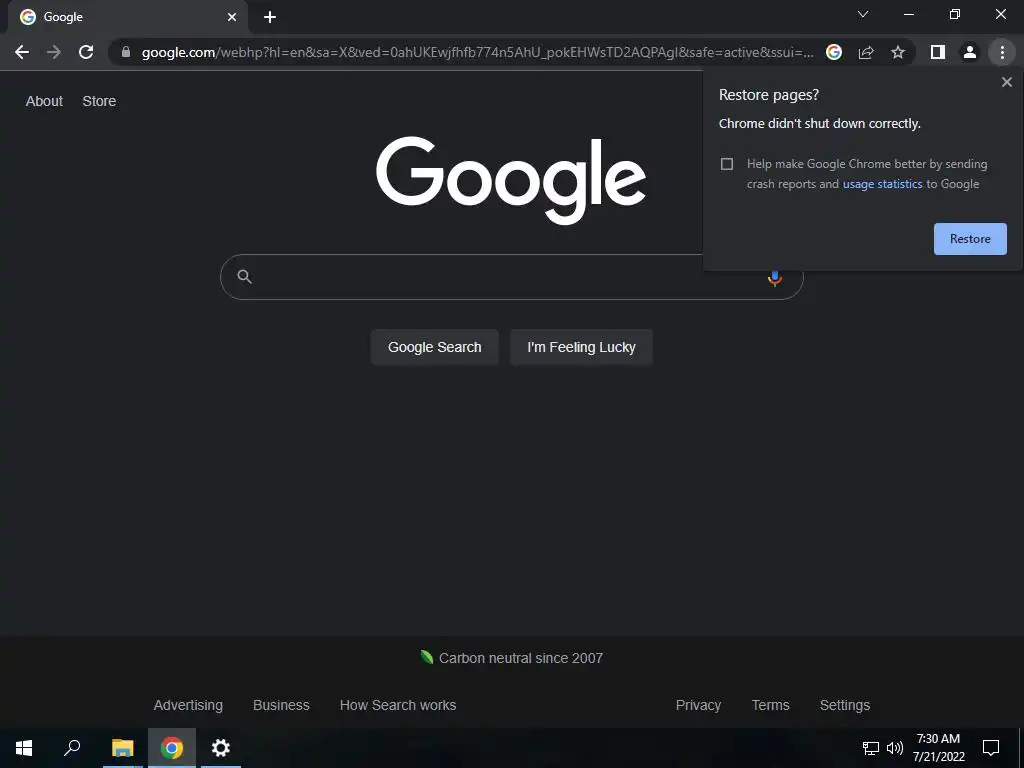Close the Google tab
Viewport: 1024px width, 768px height.
[232, 17]
